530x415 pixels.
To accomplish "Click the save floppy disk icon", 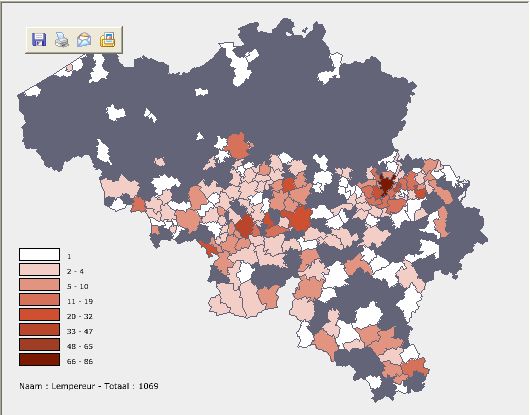I will pos(39,40).
